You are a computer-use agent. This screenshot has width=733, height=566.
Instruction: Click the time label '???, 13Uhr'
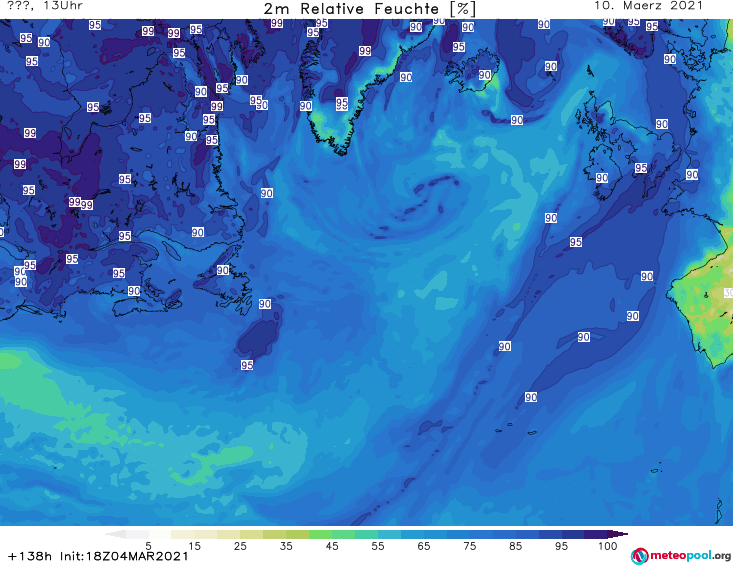point(45,6)
